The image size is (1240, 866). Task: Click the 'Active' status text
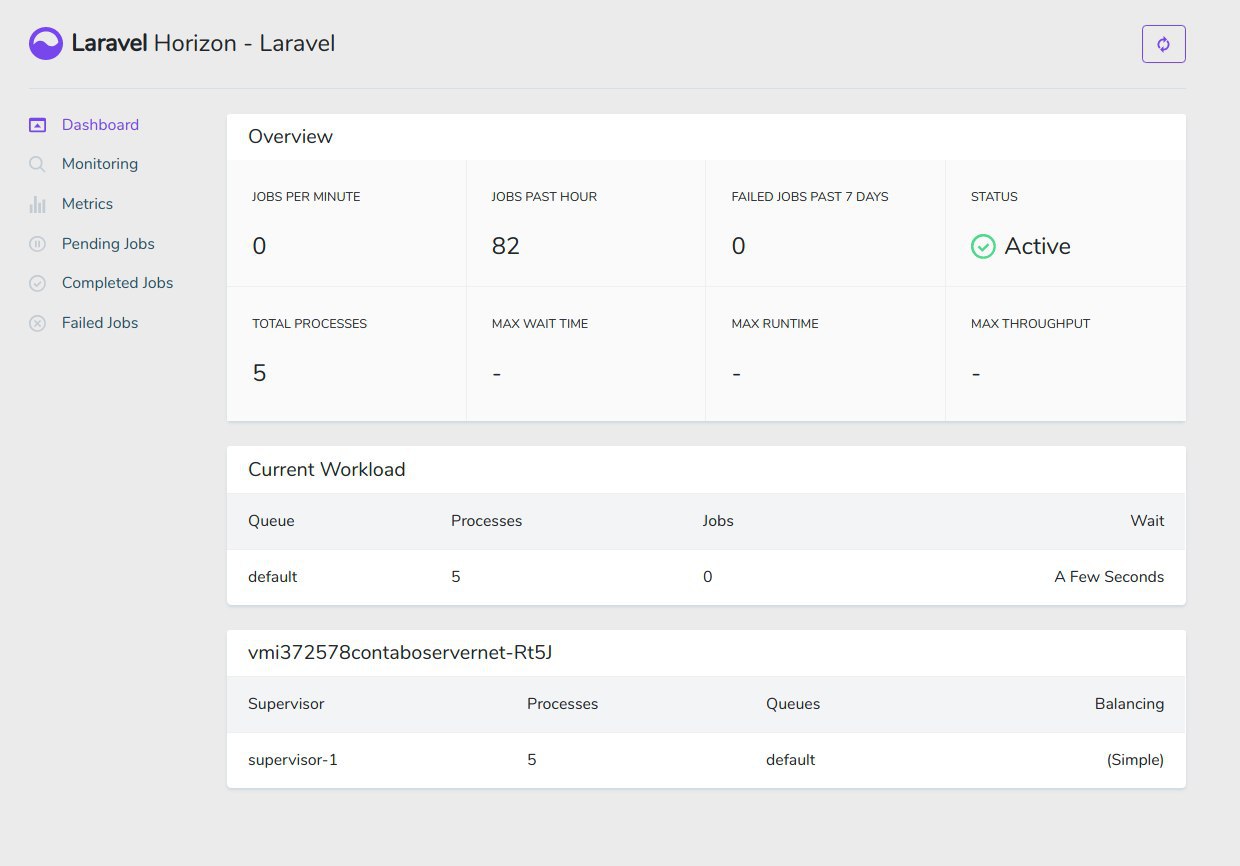coord(1037,246)
